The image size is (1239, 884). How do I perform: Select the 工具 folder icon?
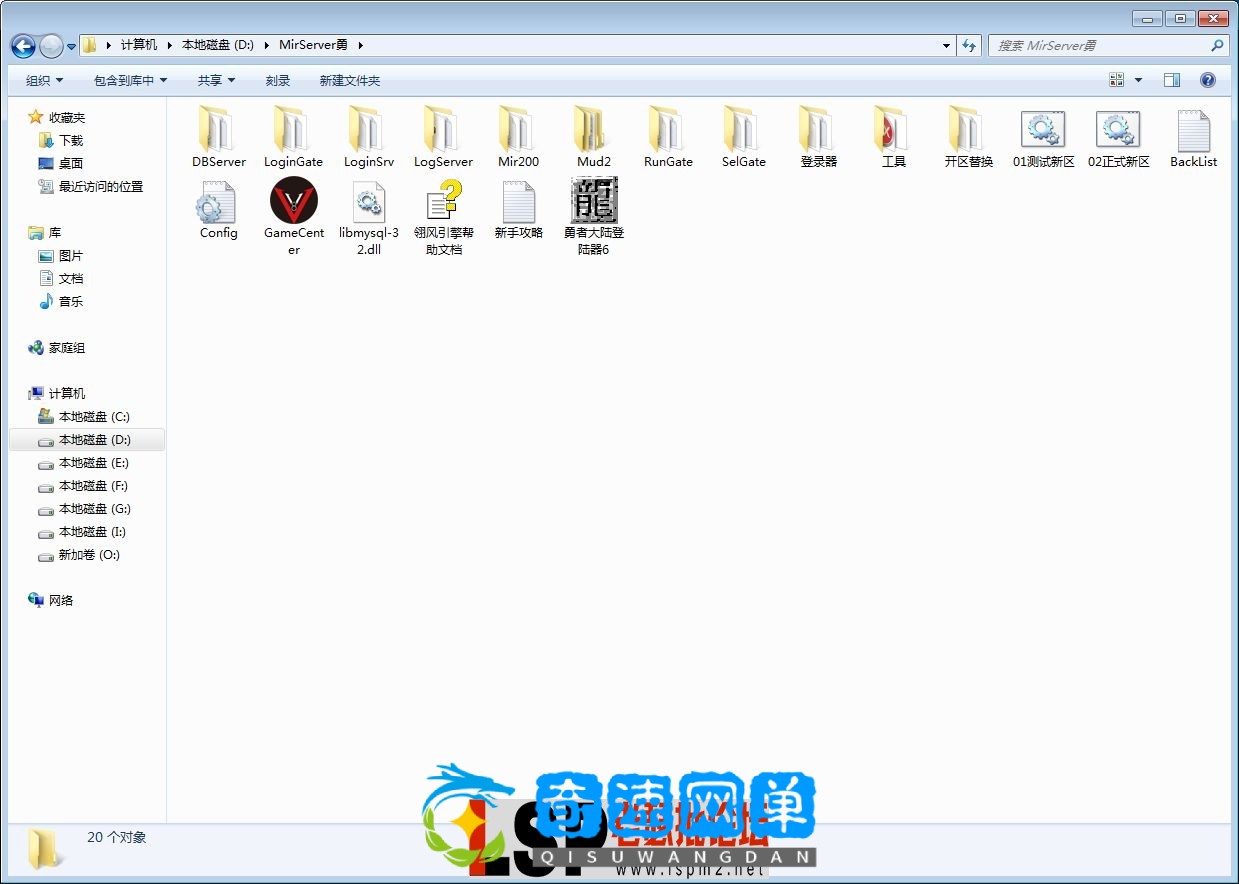point(893,131)
